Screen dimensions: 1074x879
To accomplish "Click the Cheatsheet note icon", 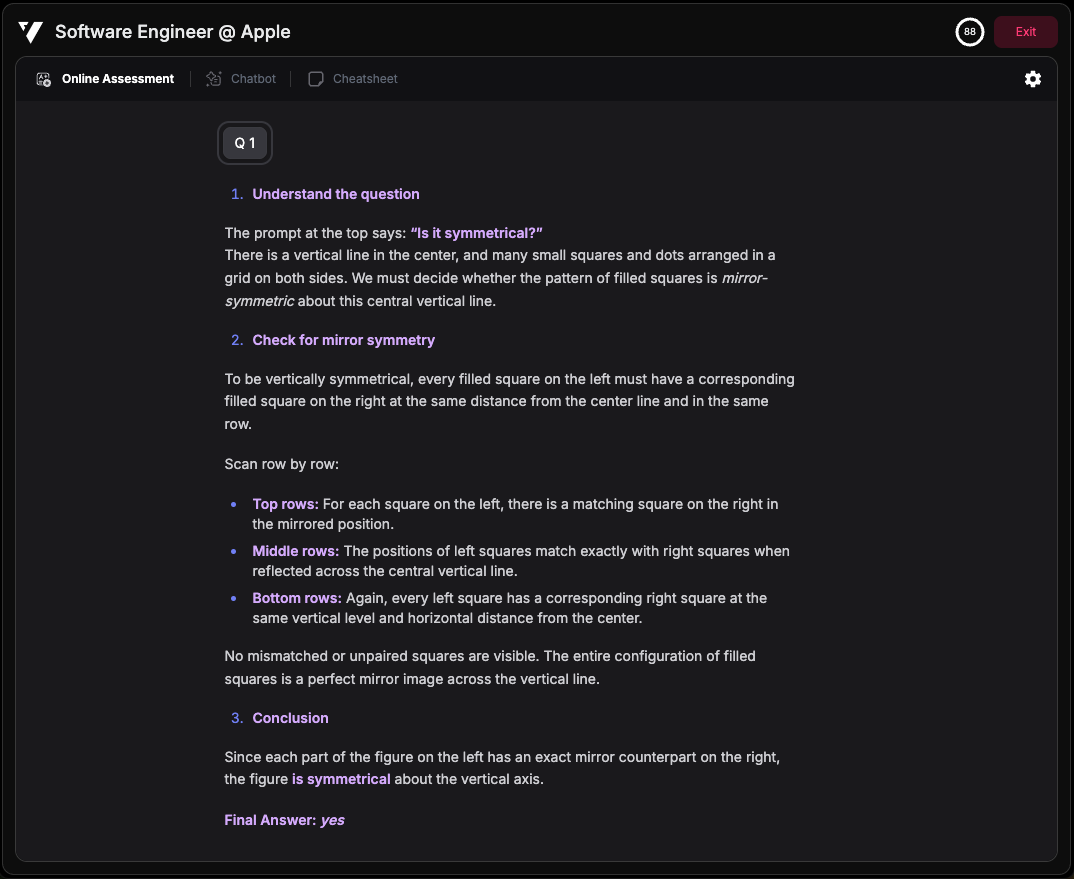I will click(316, 79).
